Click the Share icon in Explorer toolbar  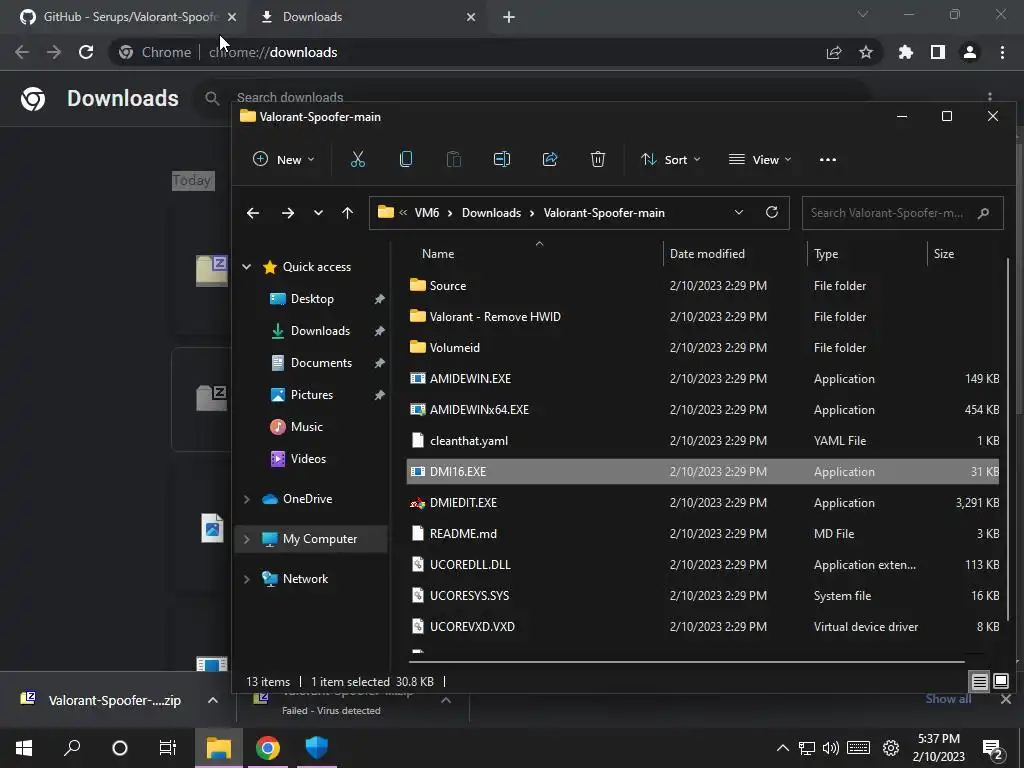click(x=550, y=159)
